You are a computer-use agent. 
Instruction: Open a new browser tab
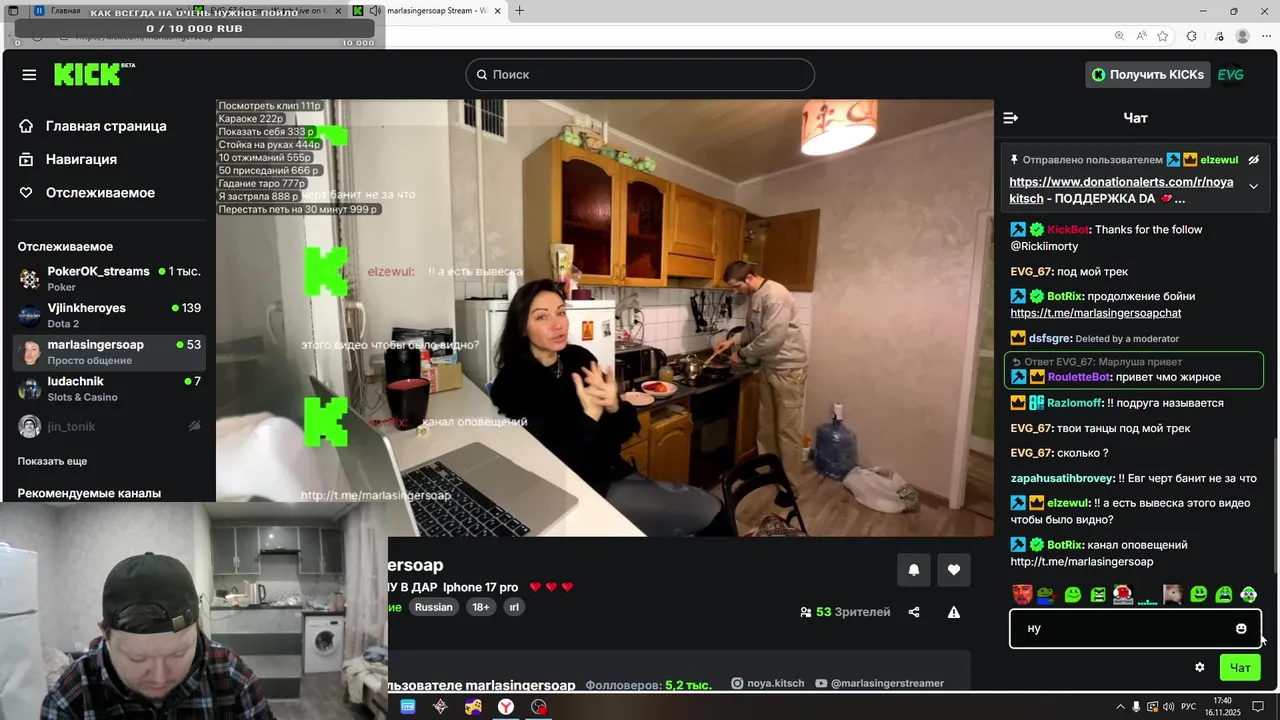click(519, 10)
